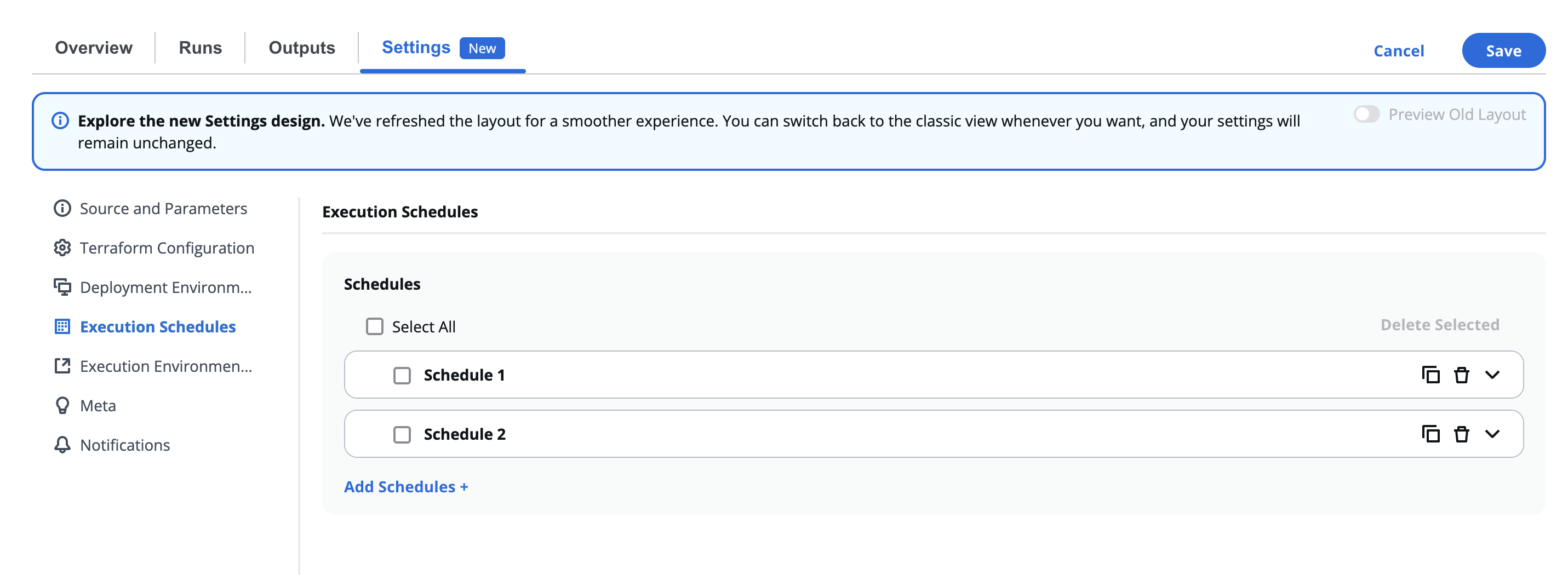Expand Schedule 2 details chevron
The height and width of the screenshot is (575, 1568).
pyautogui.click(x=1492, y=434)
